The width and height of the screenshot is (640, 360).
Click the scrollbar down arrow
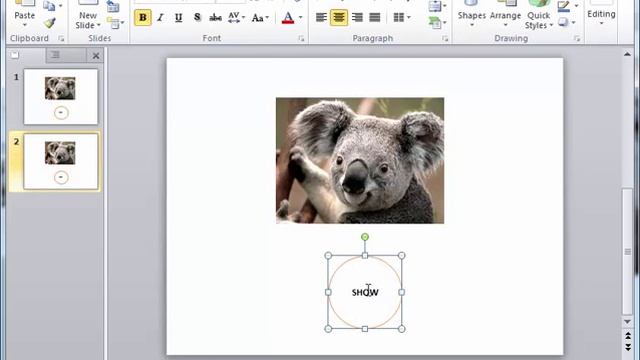click(628, 322)
